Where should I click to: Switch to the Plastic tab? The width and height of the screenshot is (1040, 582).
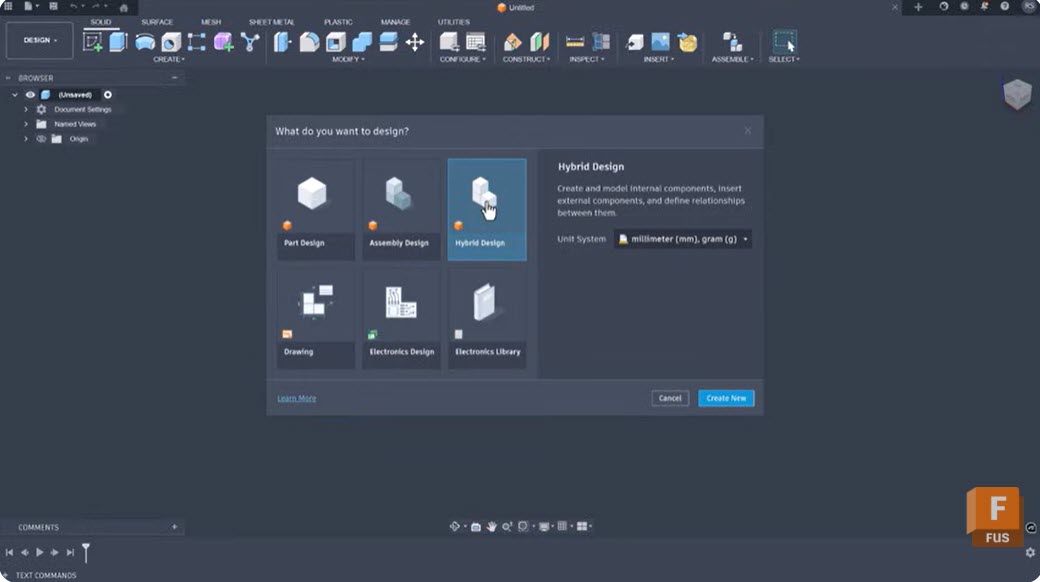click(338, 22)
